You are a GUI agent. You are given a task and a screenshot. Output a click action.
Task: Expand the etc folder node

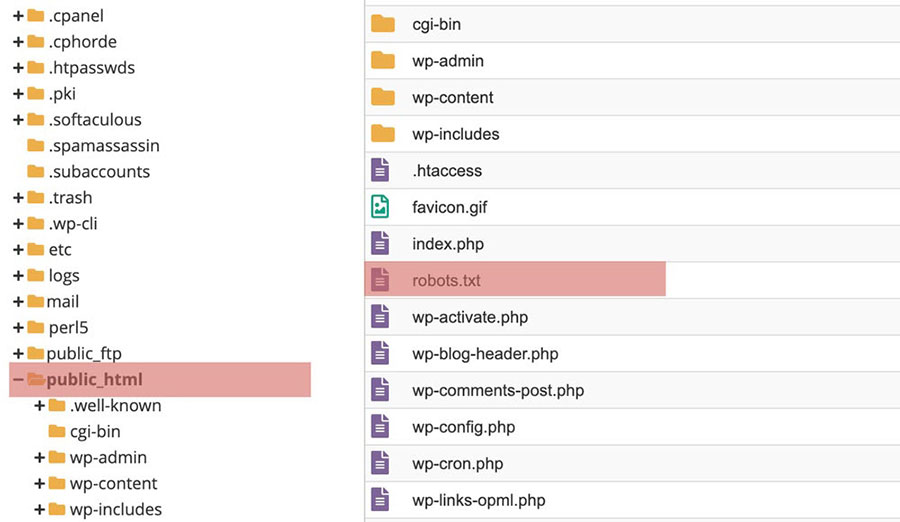click(x=18, y=250)
